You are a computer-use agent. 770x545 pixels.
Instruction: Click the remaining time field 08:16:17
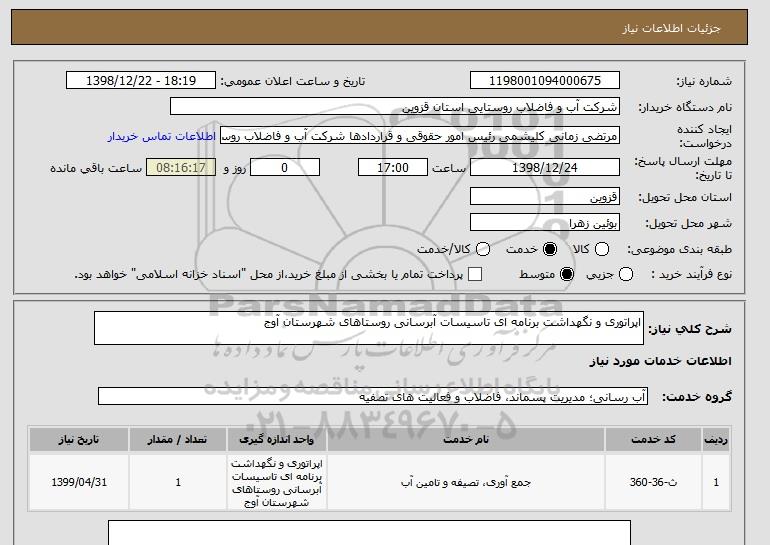181,167
